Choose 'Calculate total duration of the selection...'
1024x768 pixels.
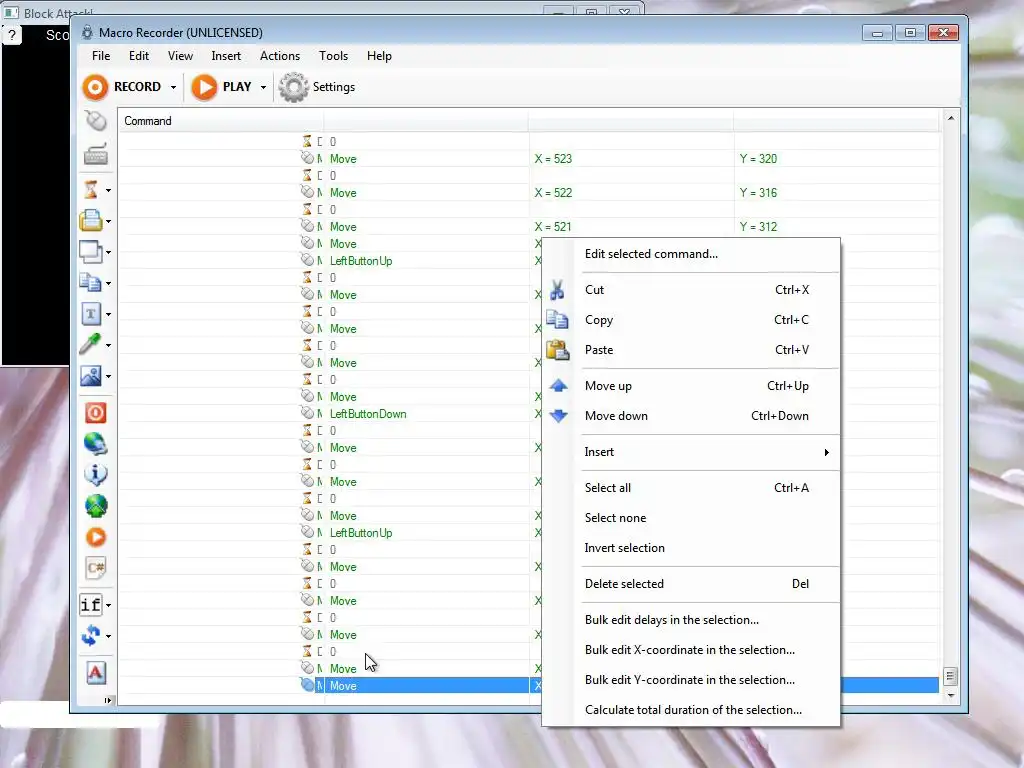click(x=691, y=710)
